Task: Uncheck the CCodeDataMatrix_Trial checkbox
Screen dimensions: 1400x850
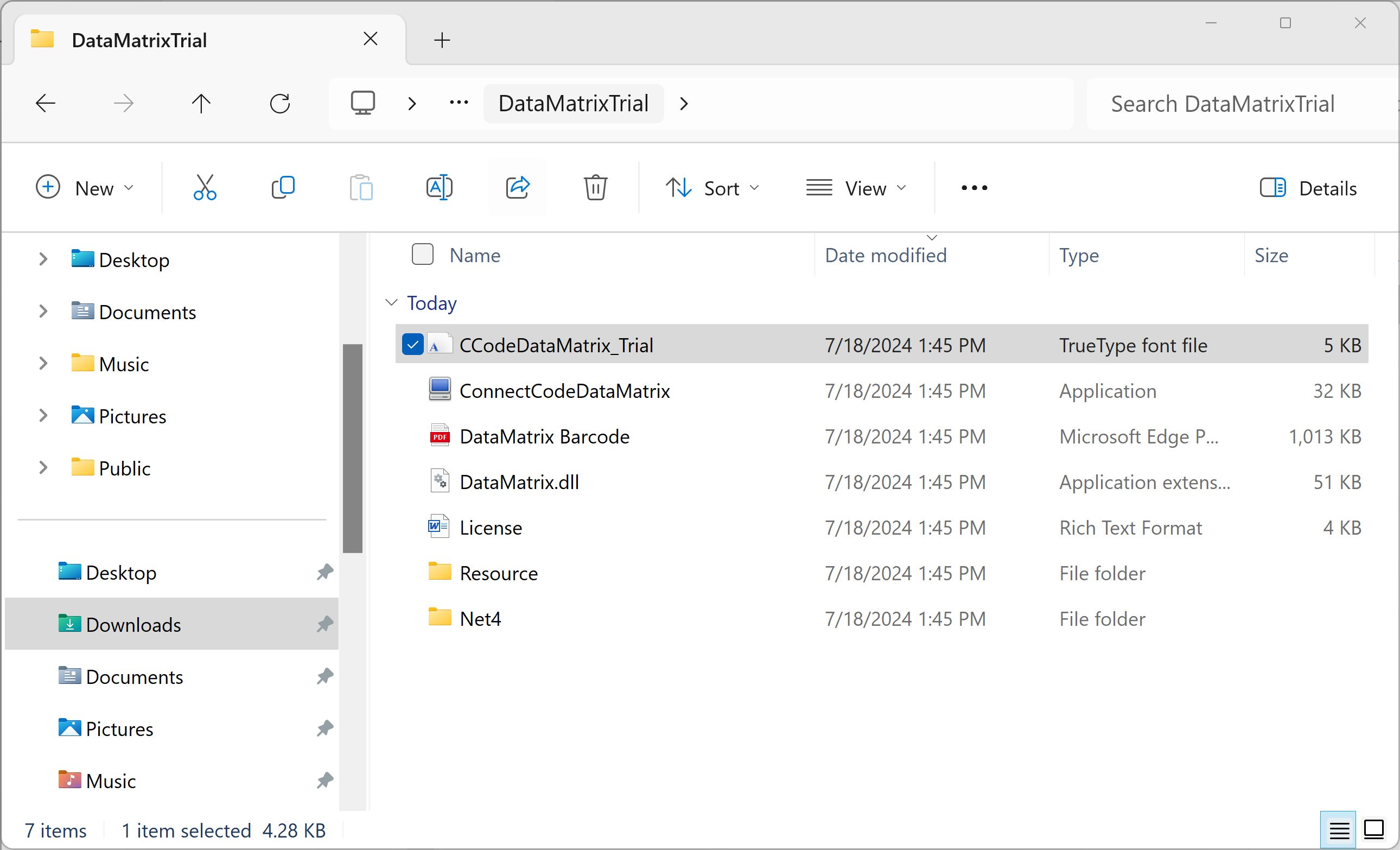Action: click(412, 344)
